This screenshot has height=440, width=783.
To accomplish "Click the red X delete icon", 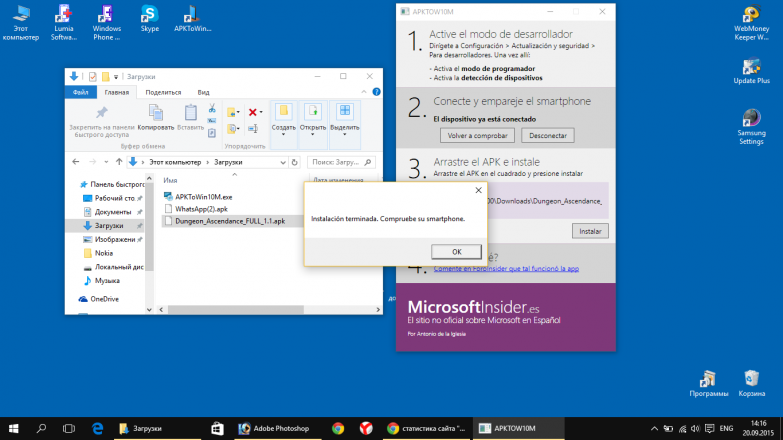I will click(253, 112).
